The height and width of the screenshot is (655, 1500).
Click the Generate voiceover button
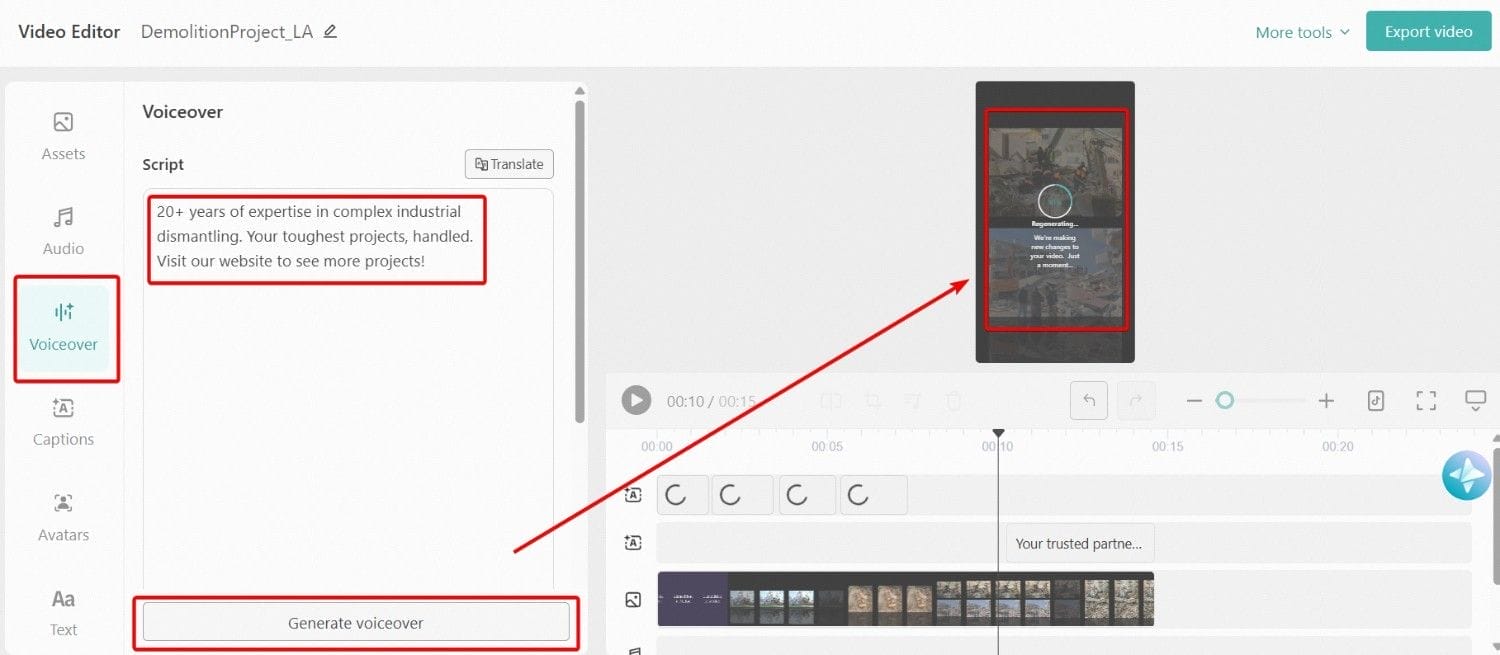(x=356, y=622)
